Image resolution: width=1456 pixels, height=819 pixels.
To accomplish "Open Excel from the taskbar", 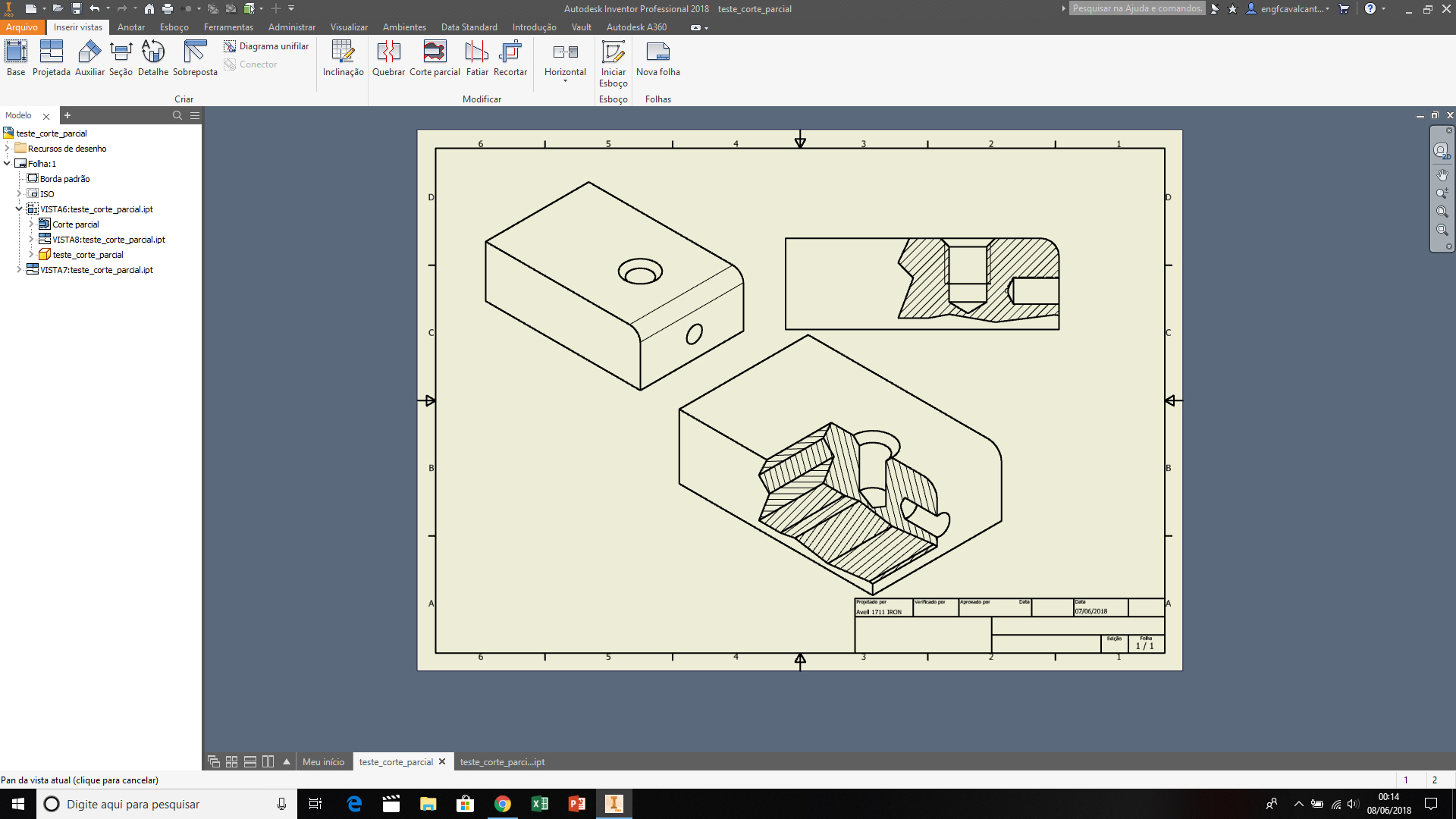I will (541, 804).
